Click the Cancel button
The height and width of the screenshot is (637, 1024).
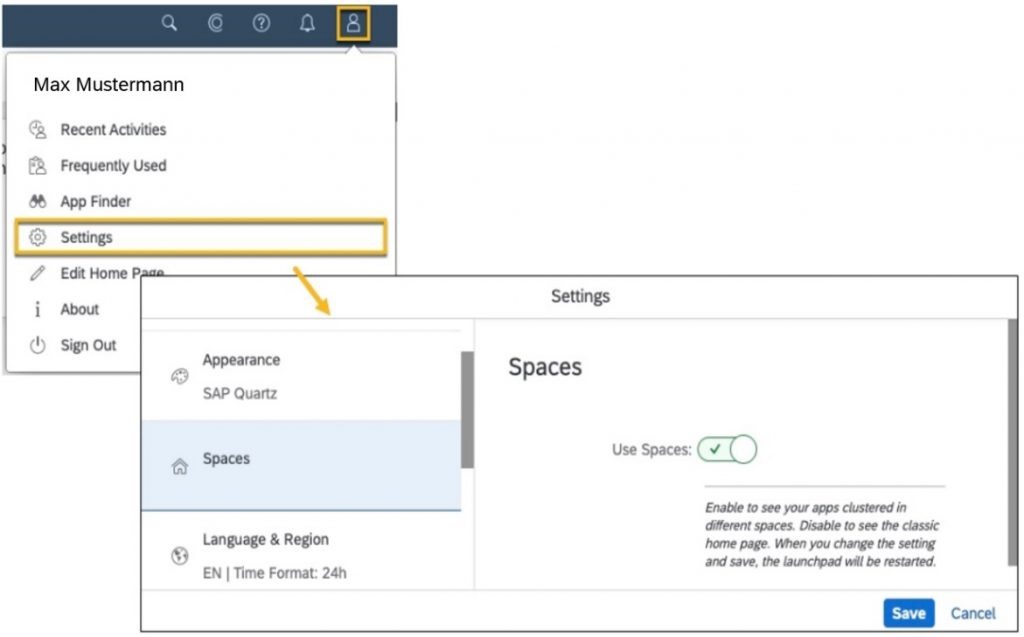(x=973, y=613)
